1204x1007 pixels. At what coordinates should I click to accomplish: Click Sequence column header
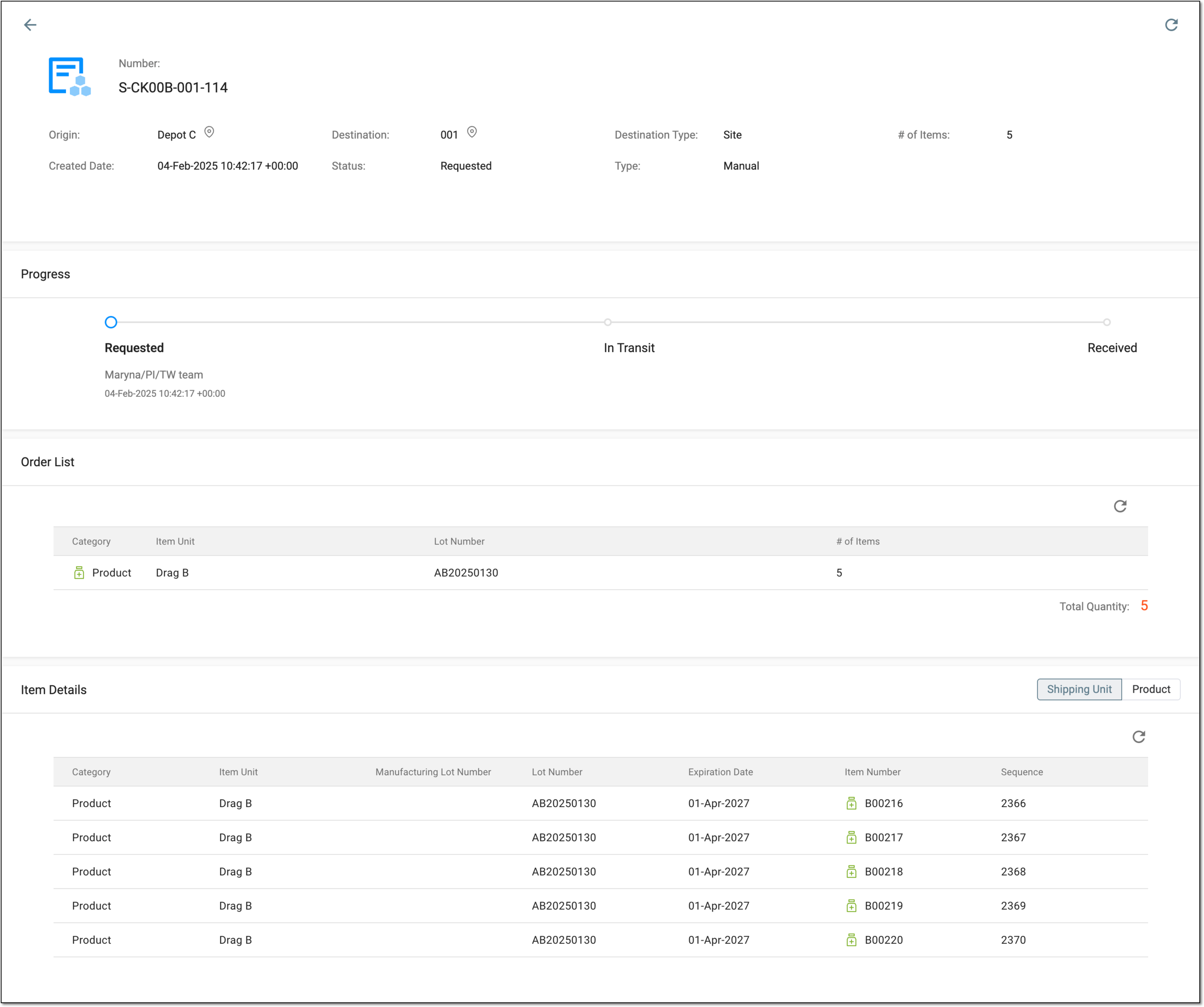coord(1021,772)
